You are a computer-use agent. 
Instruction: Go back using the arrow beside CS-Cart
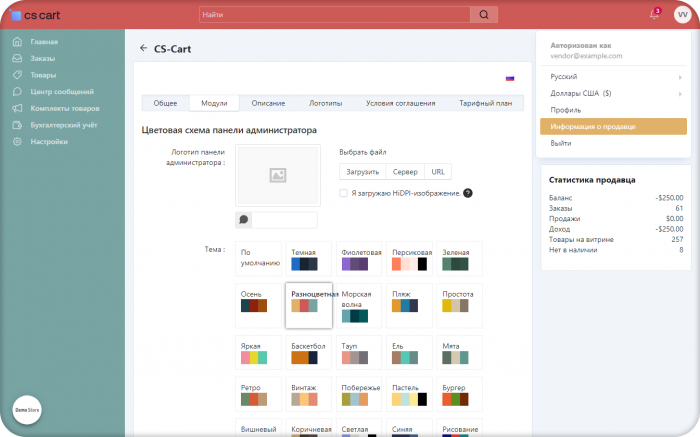coord(143,48)
